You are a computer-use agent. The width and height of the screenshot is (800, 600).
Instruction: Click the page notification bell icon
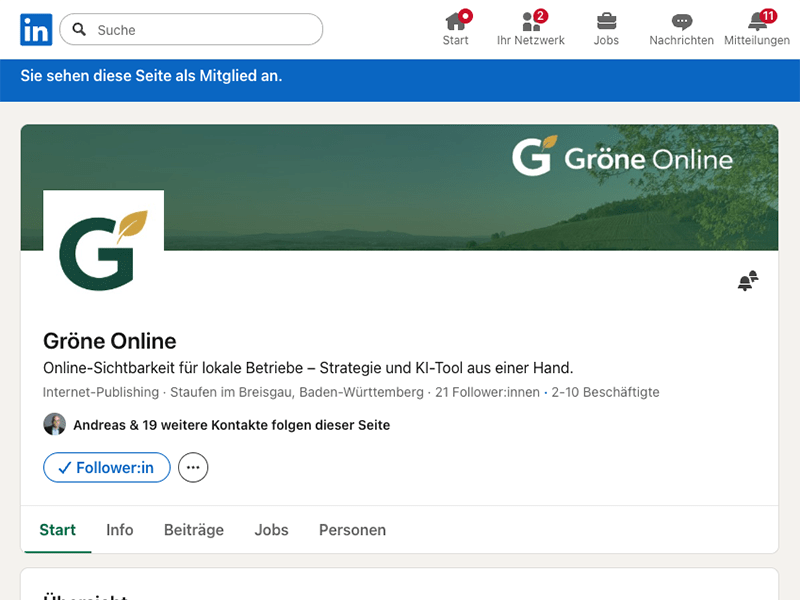click(x=748, y=281)
